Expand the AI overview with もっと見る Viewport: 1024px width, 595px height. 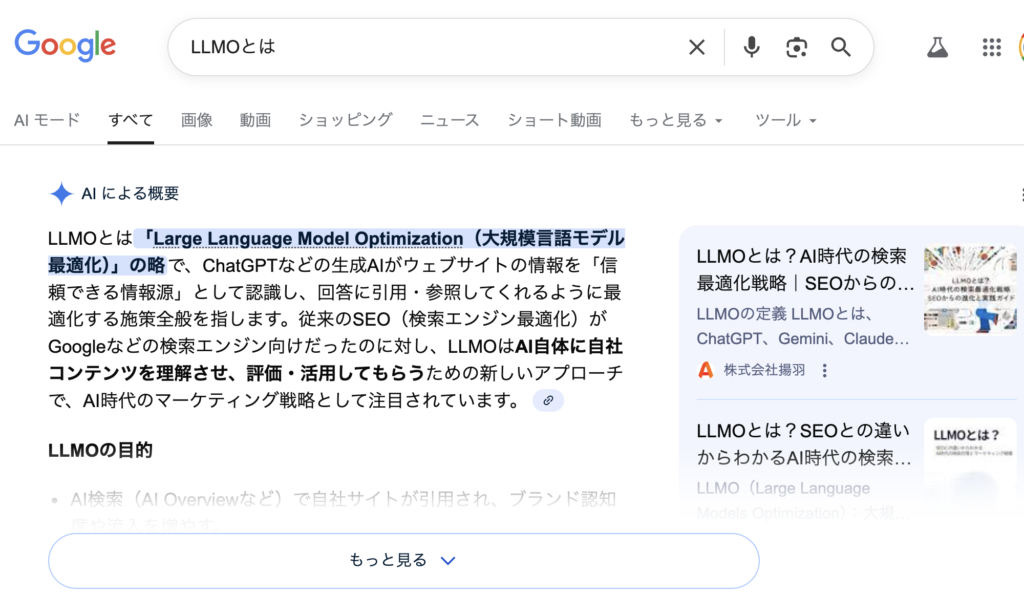pos(403,560)
